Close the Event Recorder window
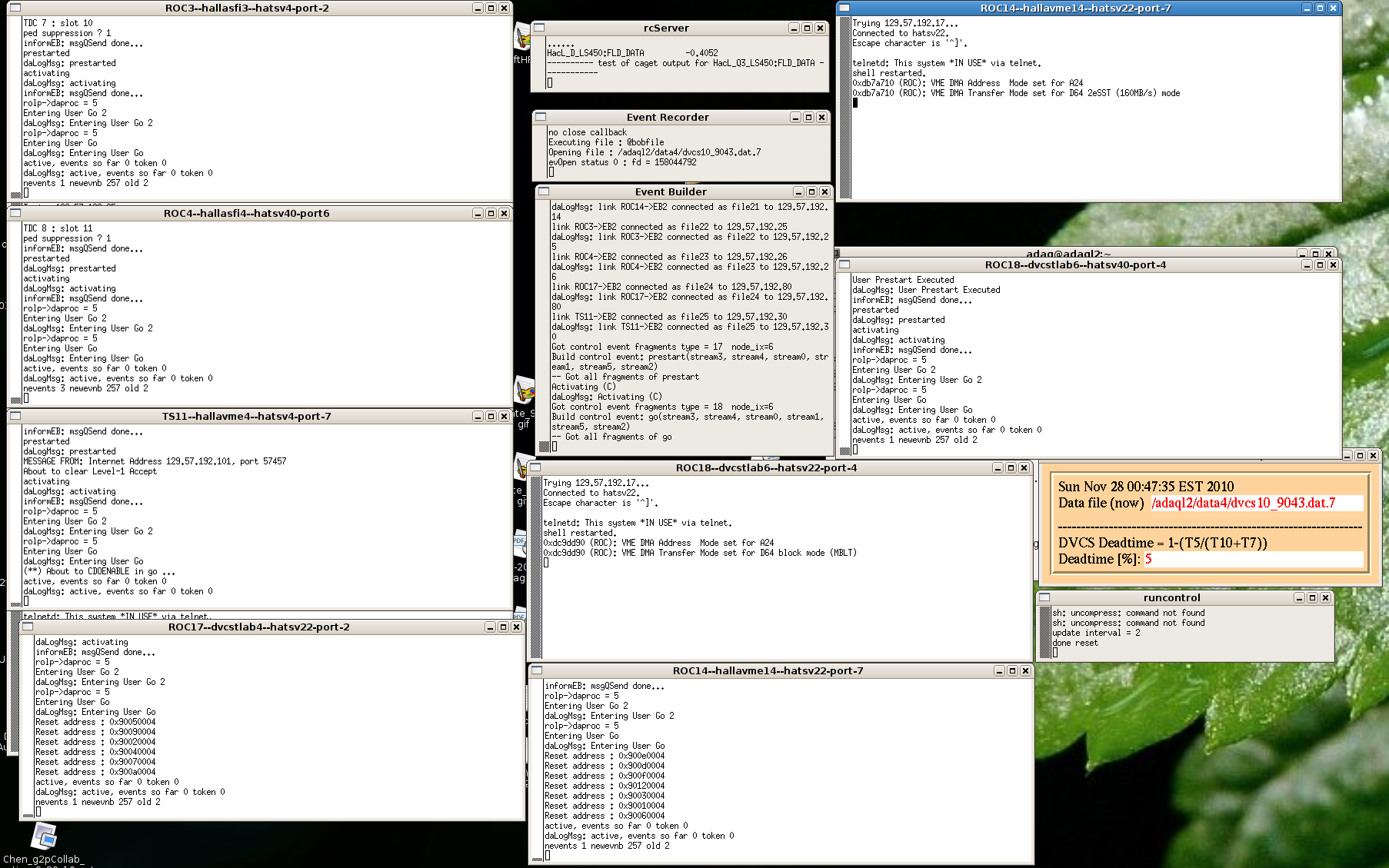 pyautogui.click(x=821, y=118)
